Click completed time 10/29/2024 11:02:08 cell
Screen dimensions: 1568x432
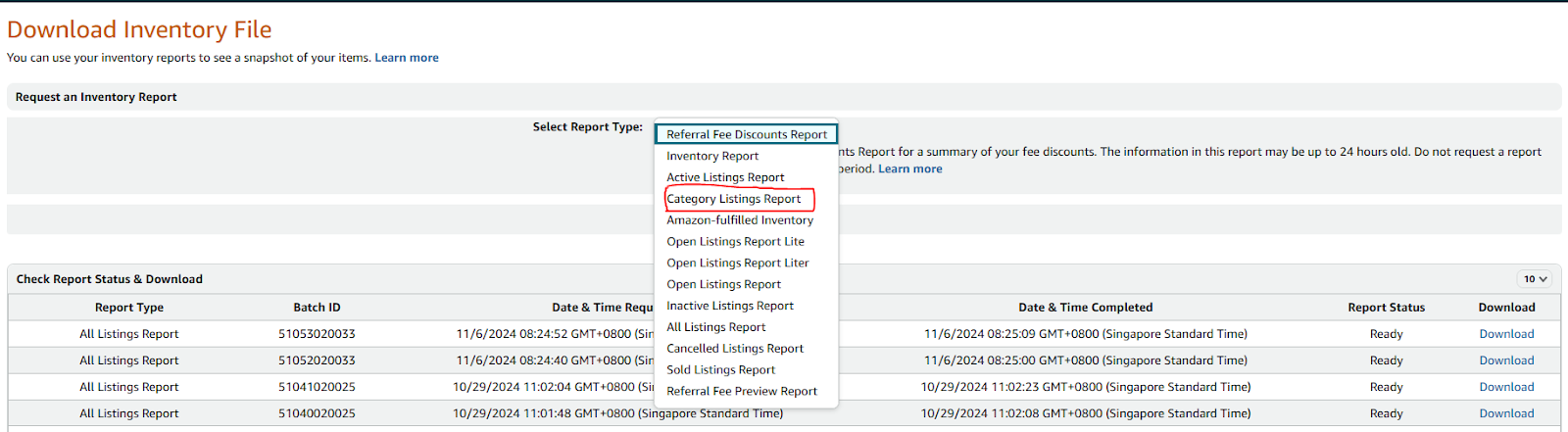pyautogui.click(x=1086, y=413)
